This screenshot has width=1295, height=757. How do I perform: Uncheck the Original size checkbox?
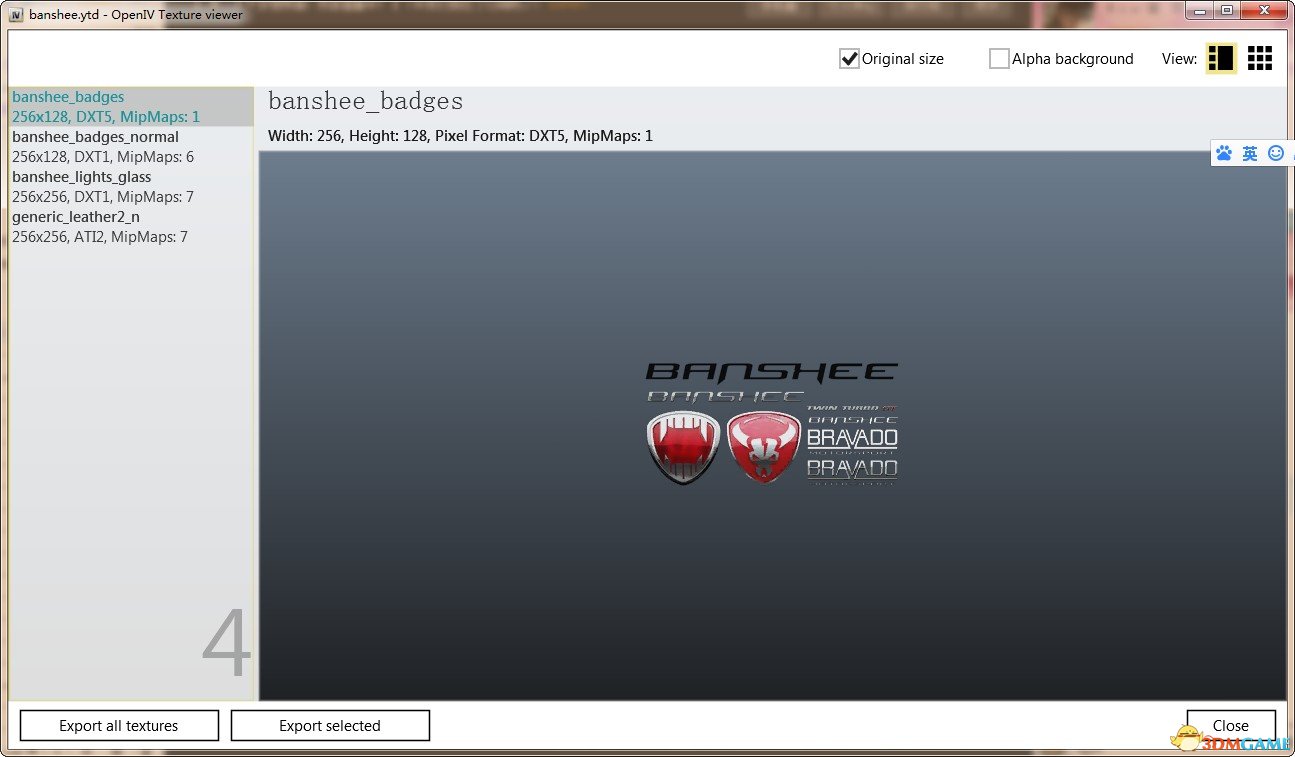[x=849, y=59]
